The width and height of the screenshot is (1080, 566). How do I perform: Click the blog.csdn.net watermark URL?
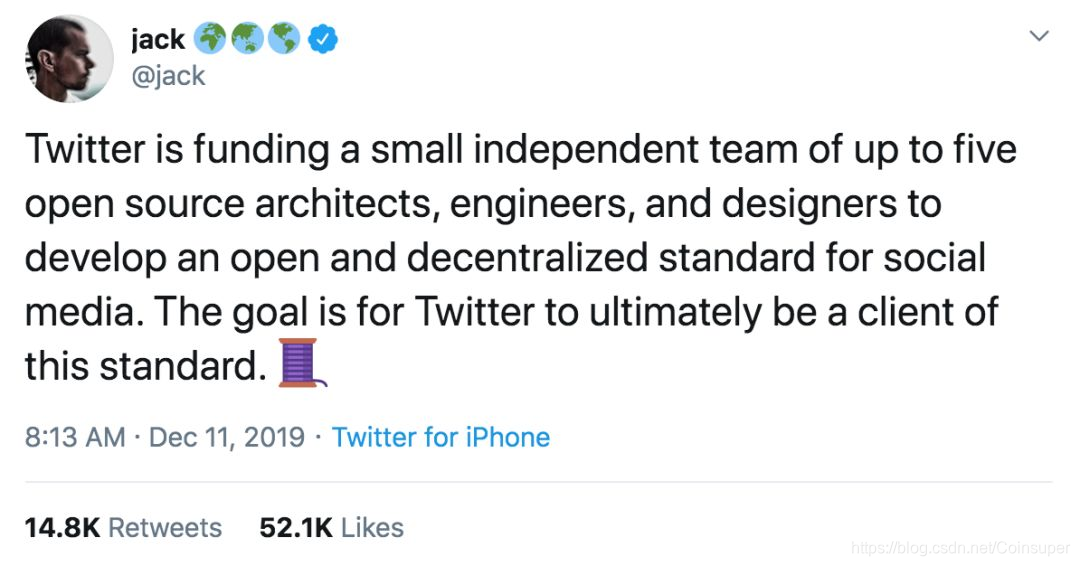[x=961, y=548]
